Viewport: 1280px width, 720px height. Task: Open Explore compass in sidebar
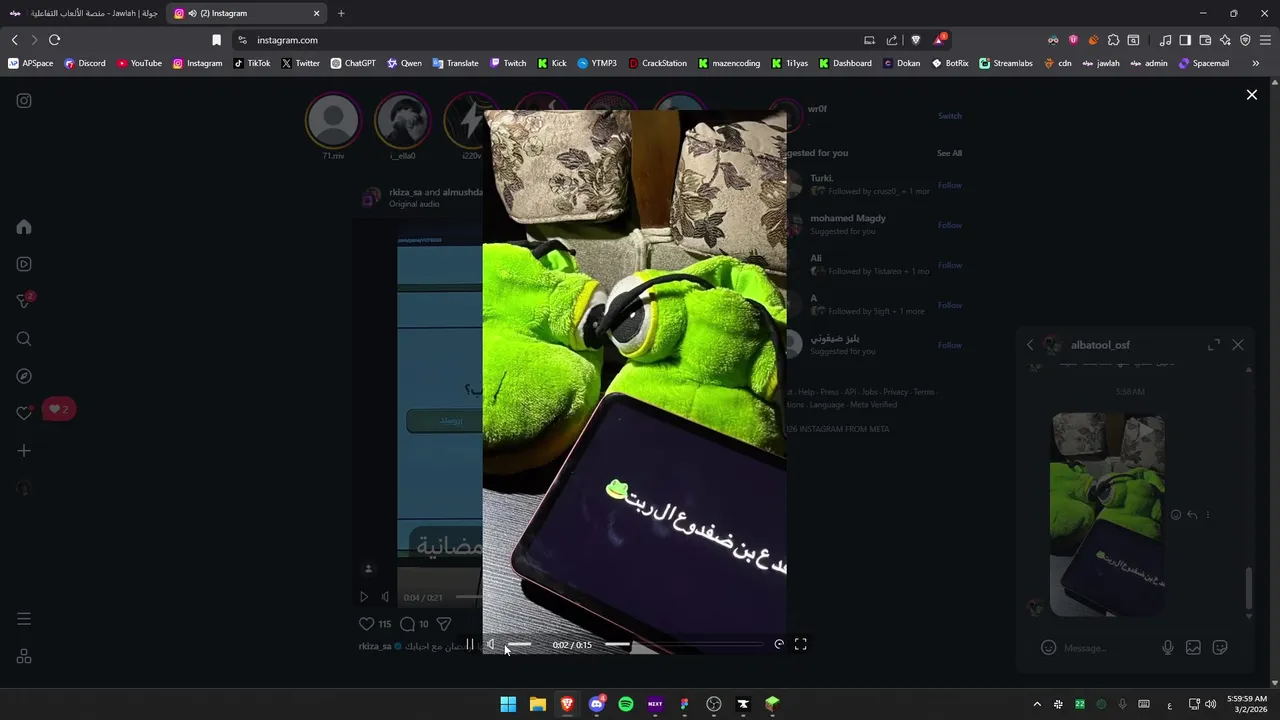coord(24,376)
